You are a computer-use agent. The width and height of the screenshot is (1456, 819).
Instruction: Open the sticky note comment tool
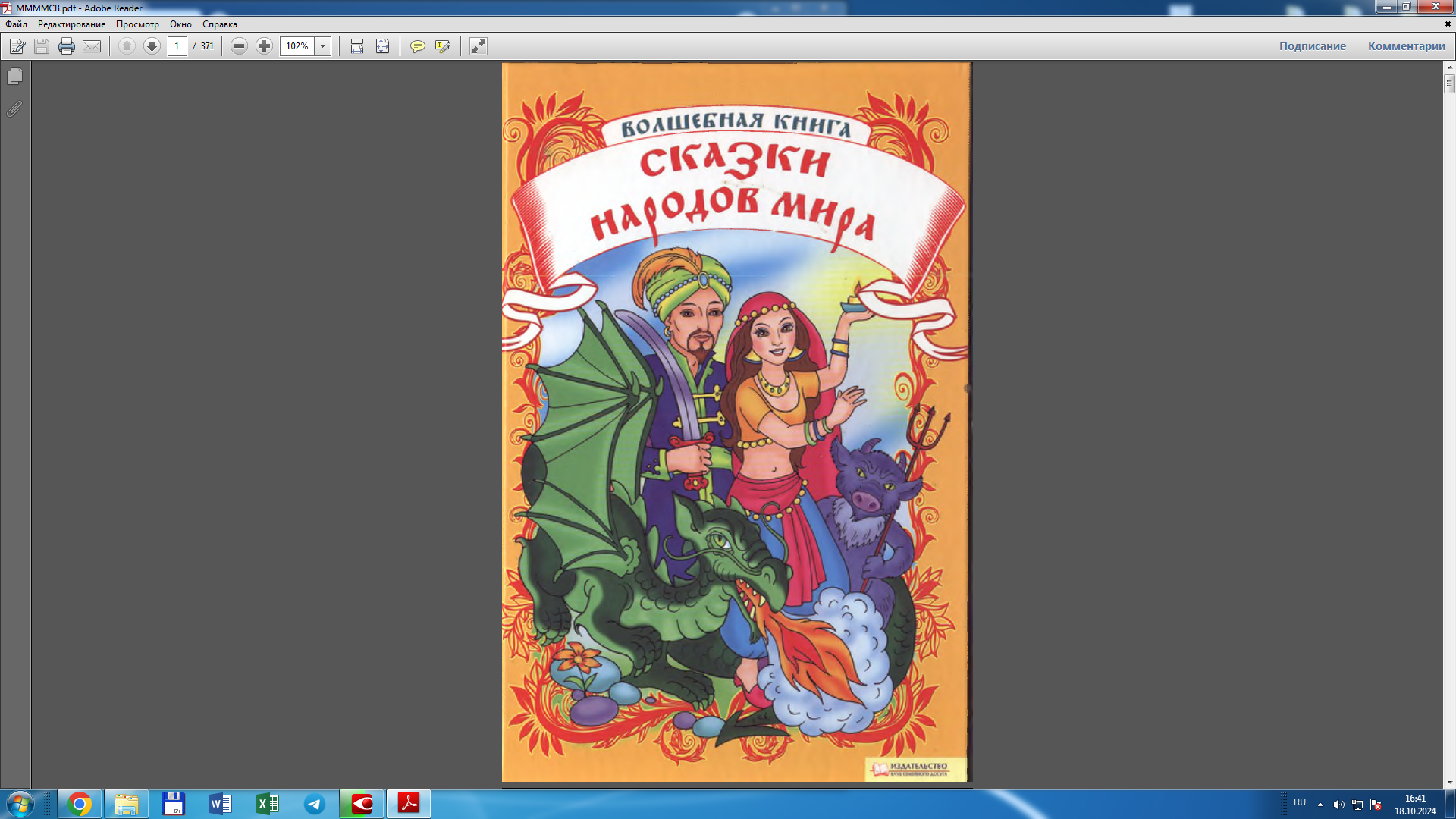coord(418,46)
